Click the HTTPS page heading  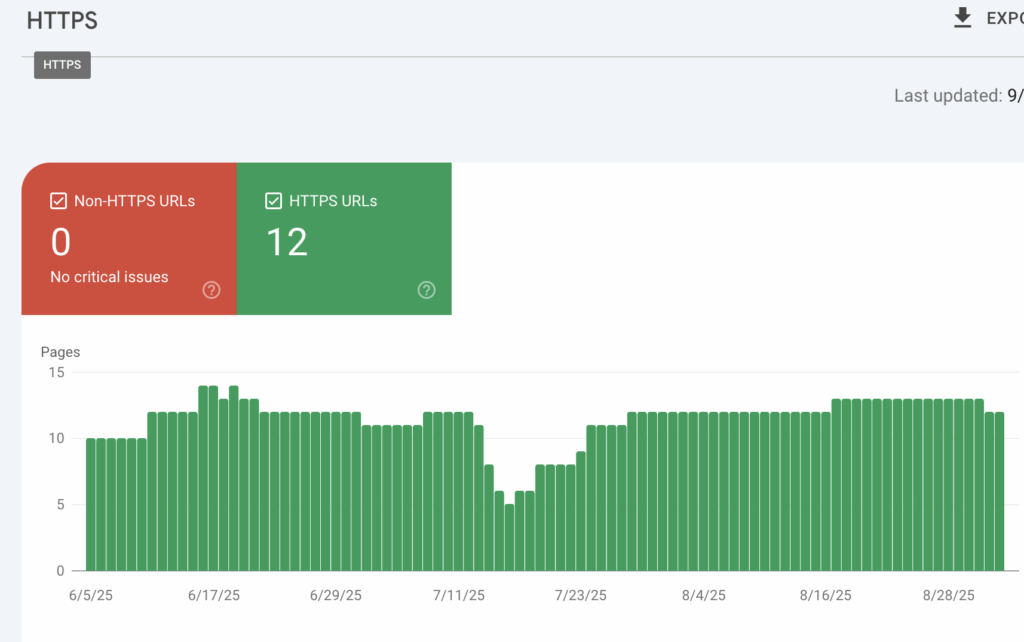(x=62, y=20)
